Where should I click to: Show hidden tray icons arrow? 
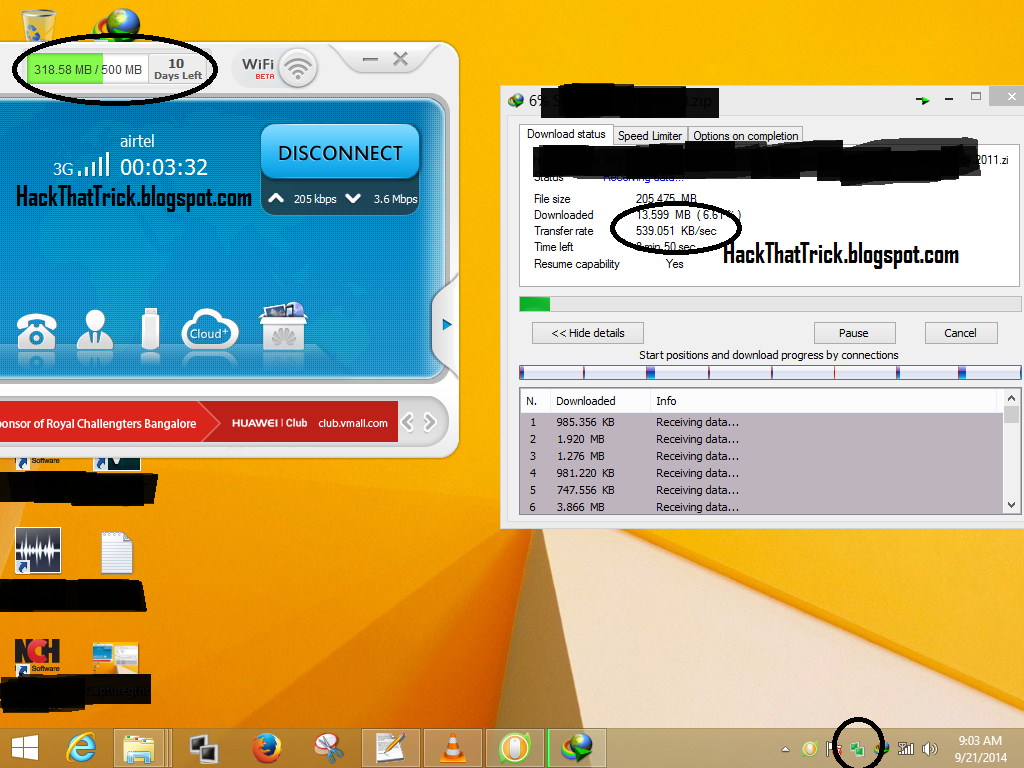click(786, 749)
